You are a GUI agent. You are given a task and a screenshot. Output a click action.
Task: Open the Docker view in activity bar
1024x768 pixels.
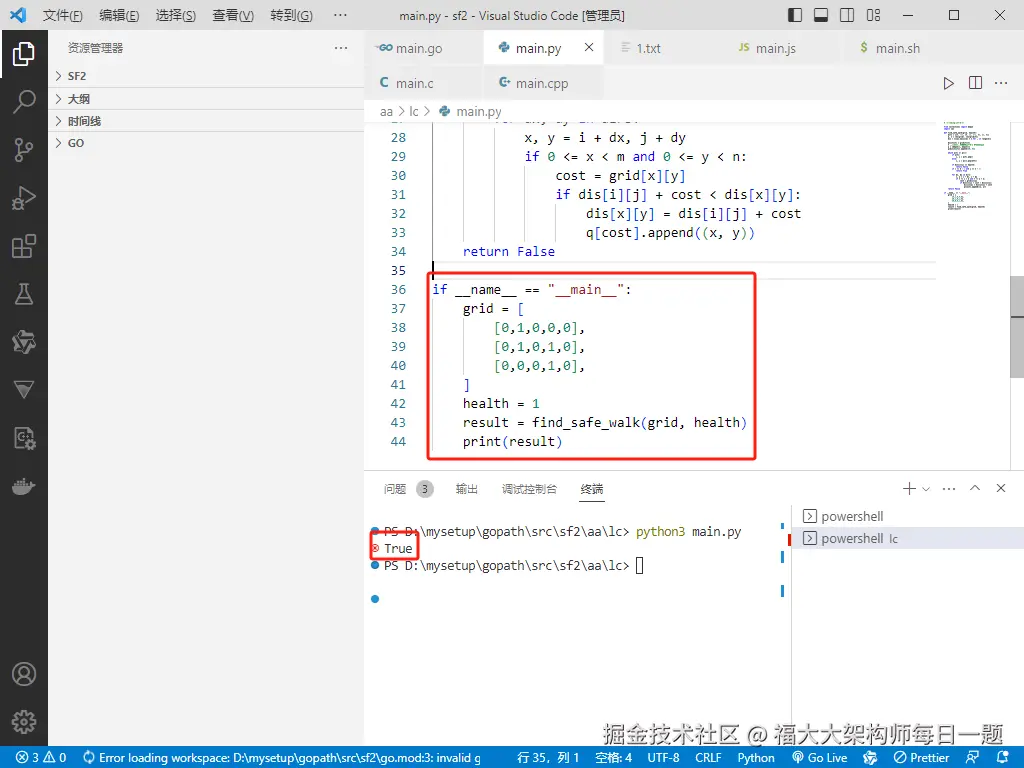pos(24,487)
